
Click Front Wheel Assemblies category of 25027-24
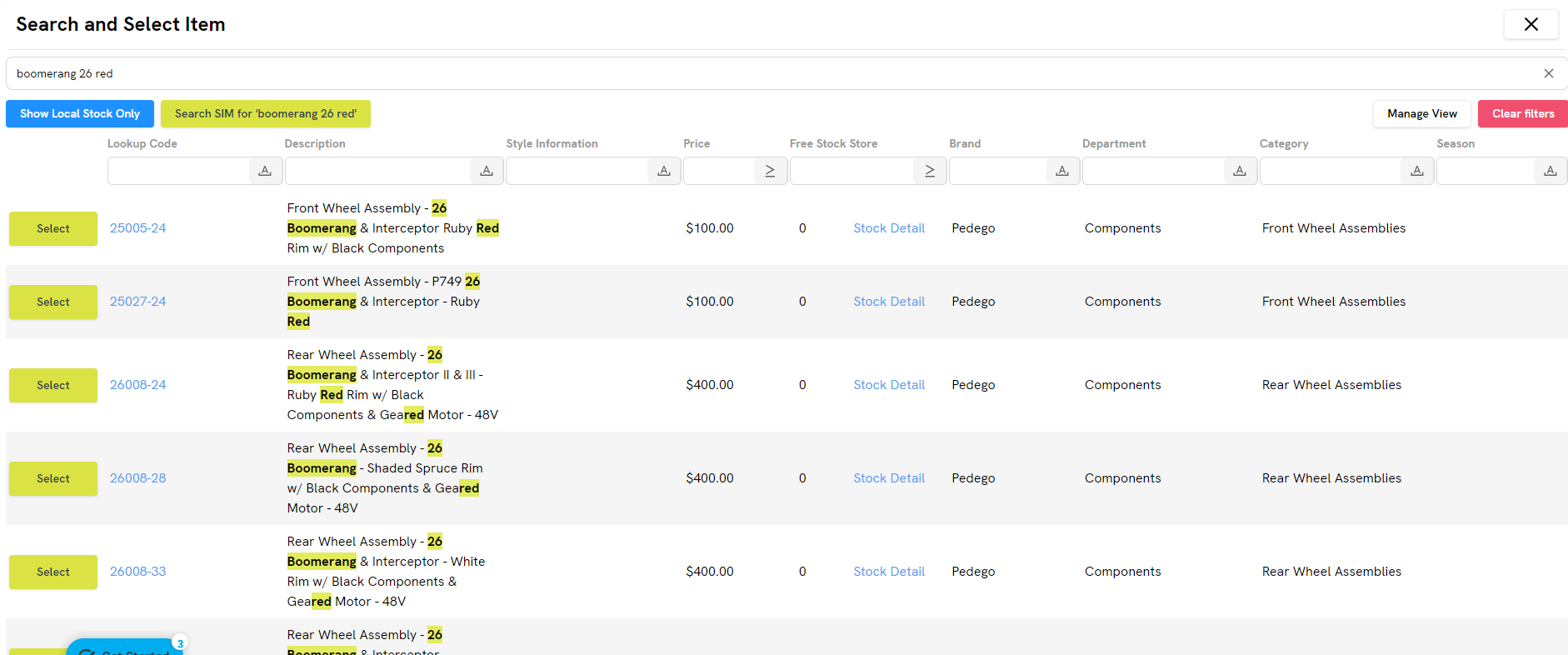tap(1334, 302)
